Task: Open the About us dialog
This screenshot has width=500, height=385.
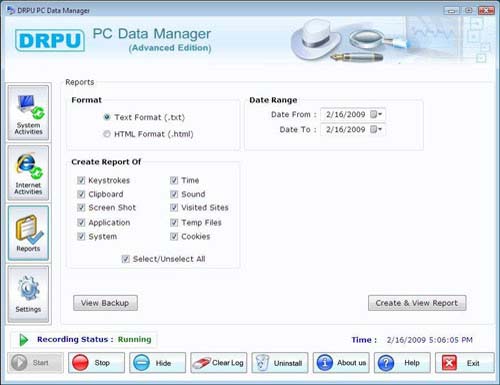Action: 341,363
